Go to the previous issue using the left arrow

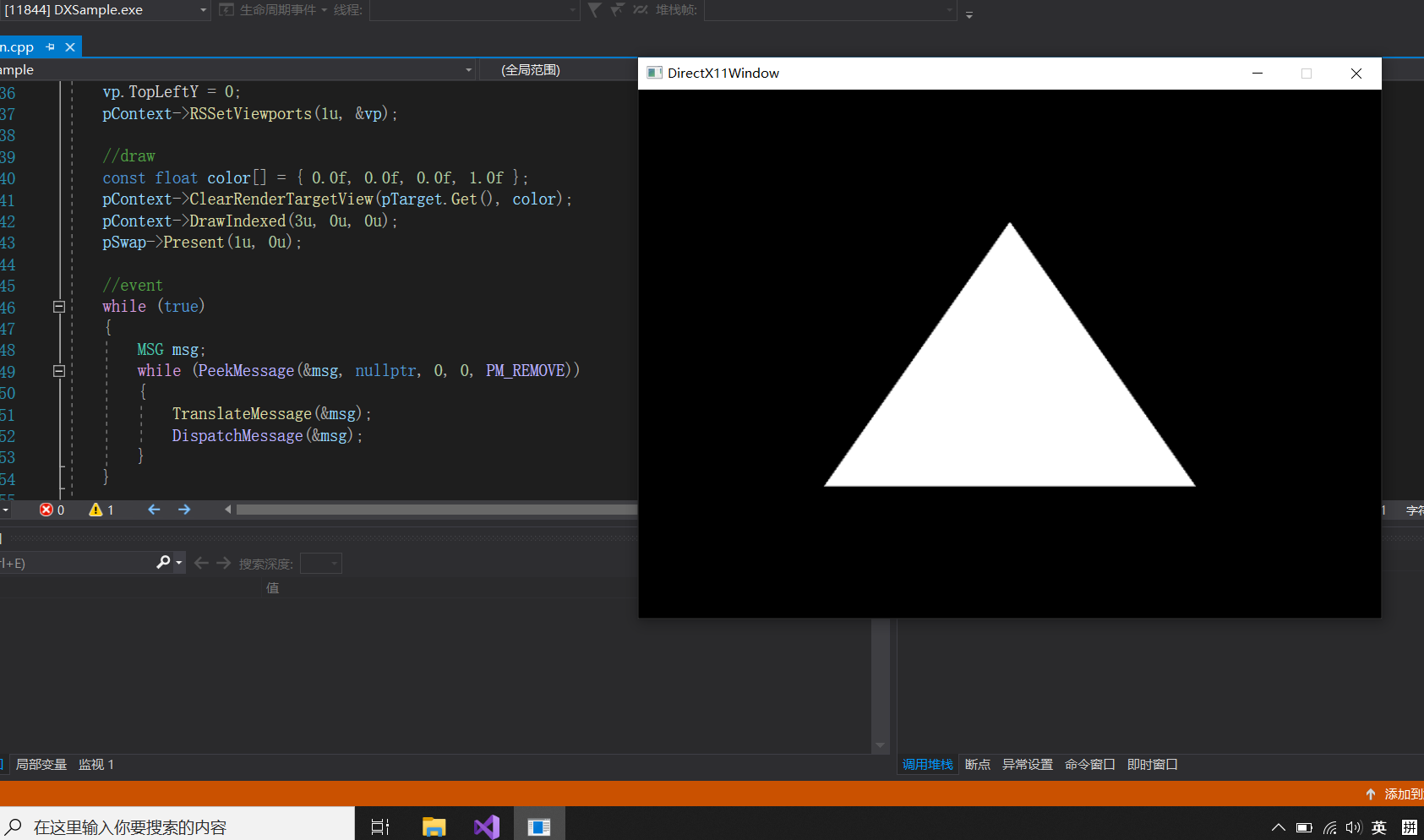[154, 510]
